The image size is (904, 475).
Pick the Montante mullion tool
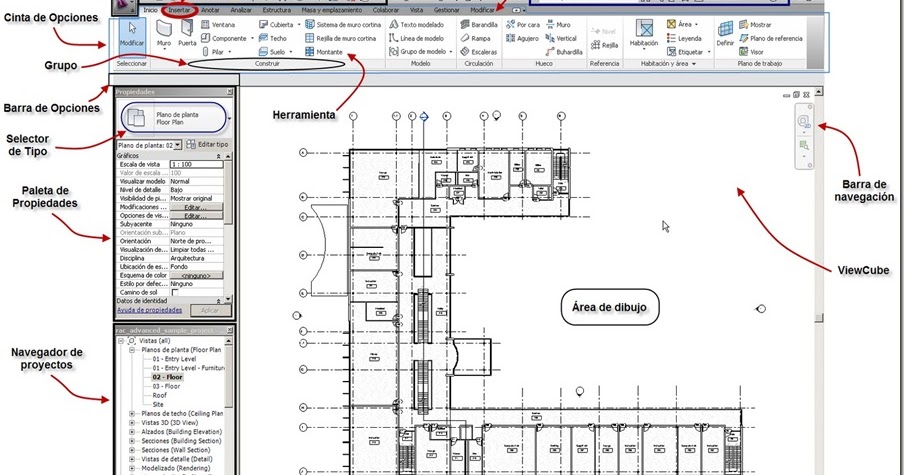click(x=324, y=52)
